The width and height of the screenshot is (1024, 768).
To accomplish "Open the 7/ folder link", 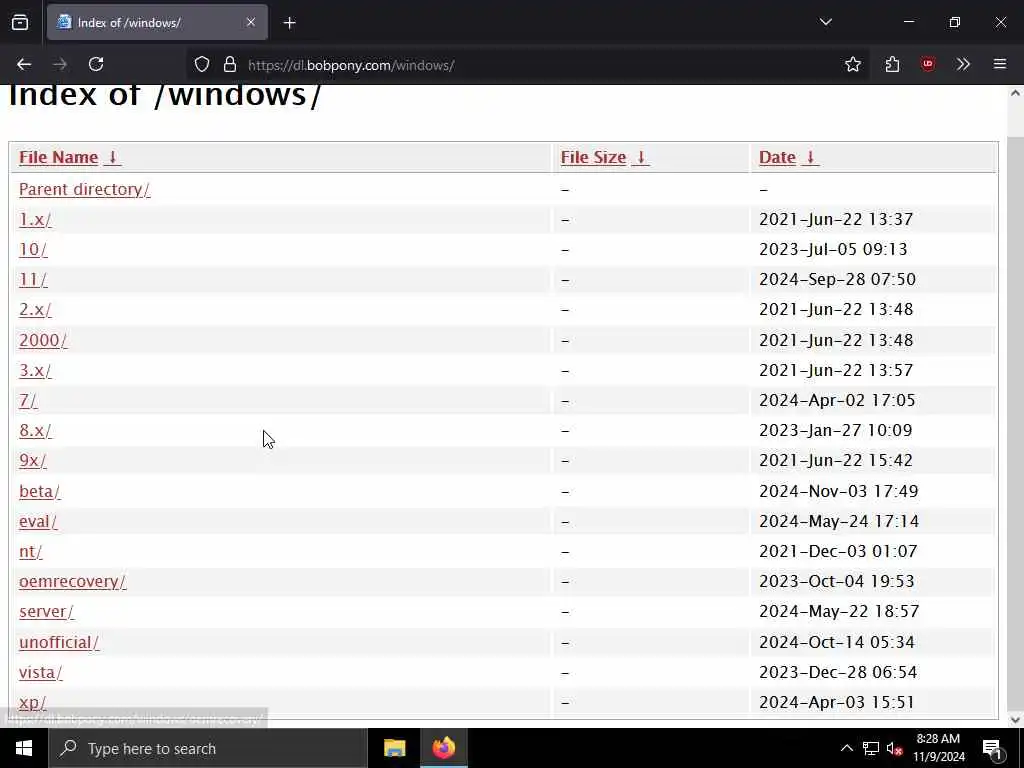I will [28, 400].
